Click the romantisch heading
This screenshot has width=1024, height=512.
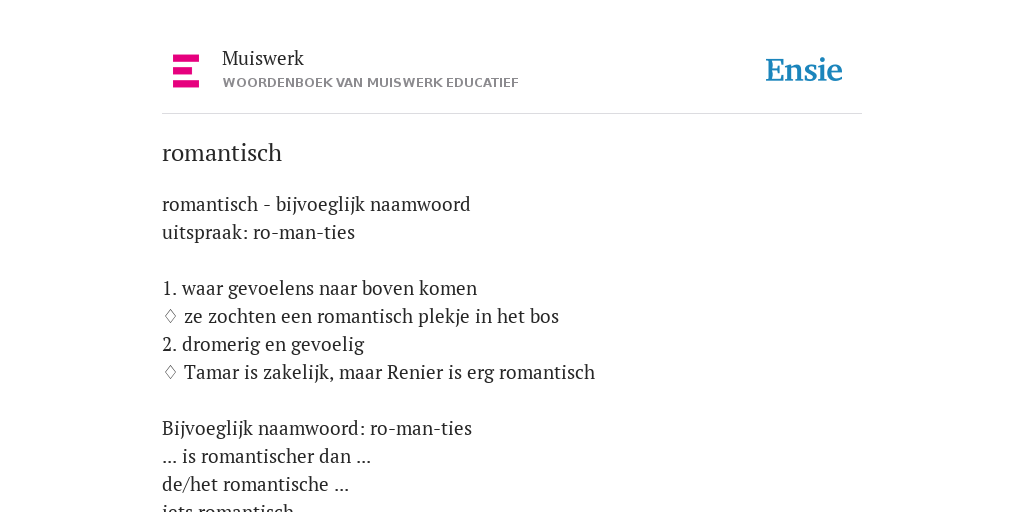point(222,153)
